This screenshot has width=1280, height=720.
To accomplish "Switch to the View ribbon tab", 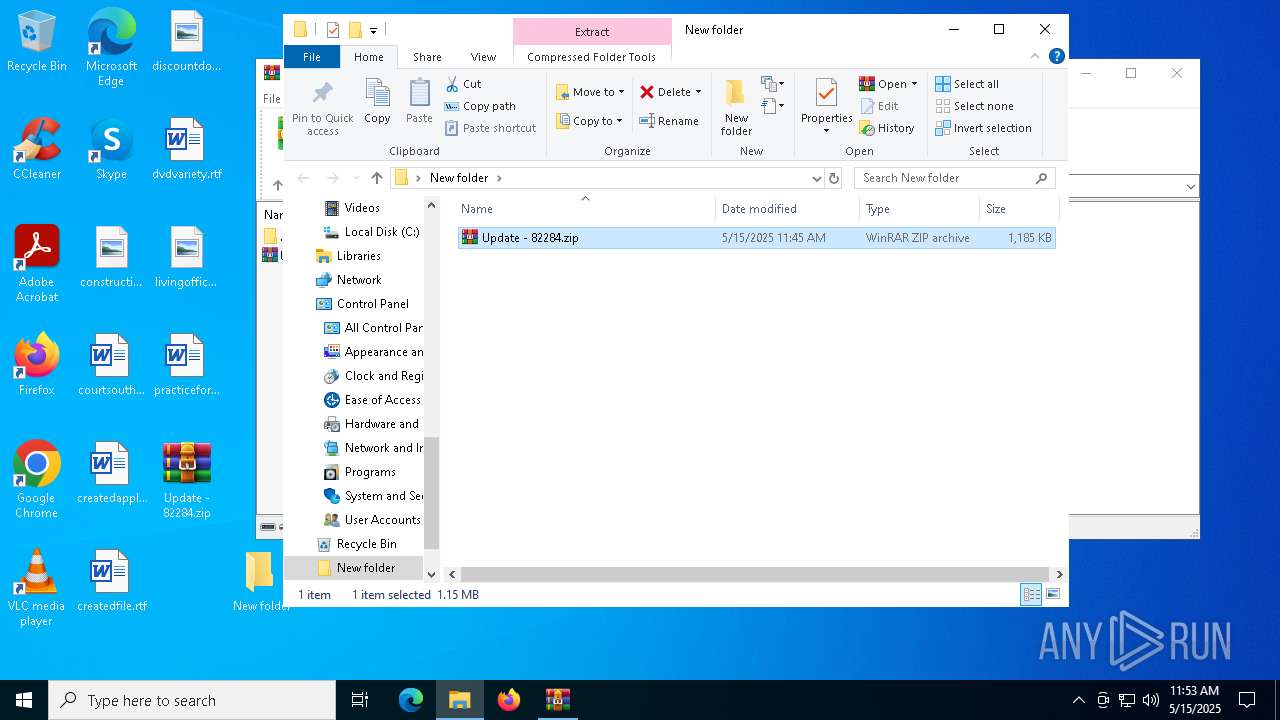I will coord(483,57).
